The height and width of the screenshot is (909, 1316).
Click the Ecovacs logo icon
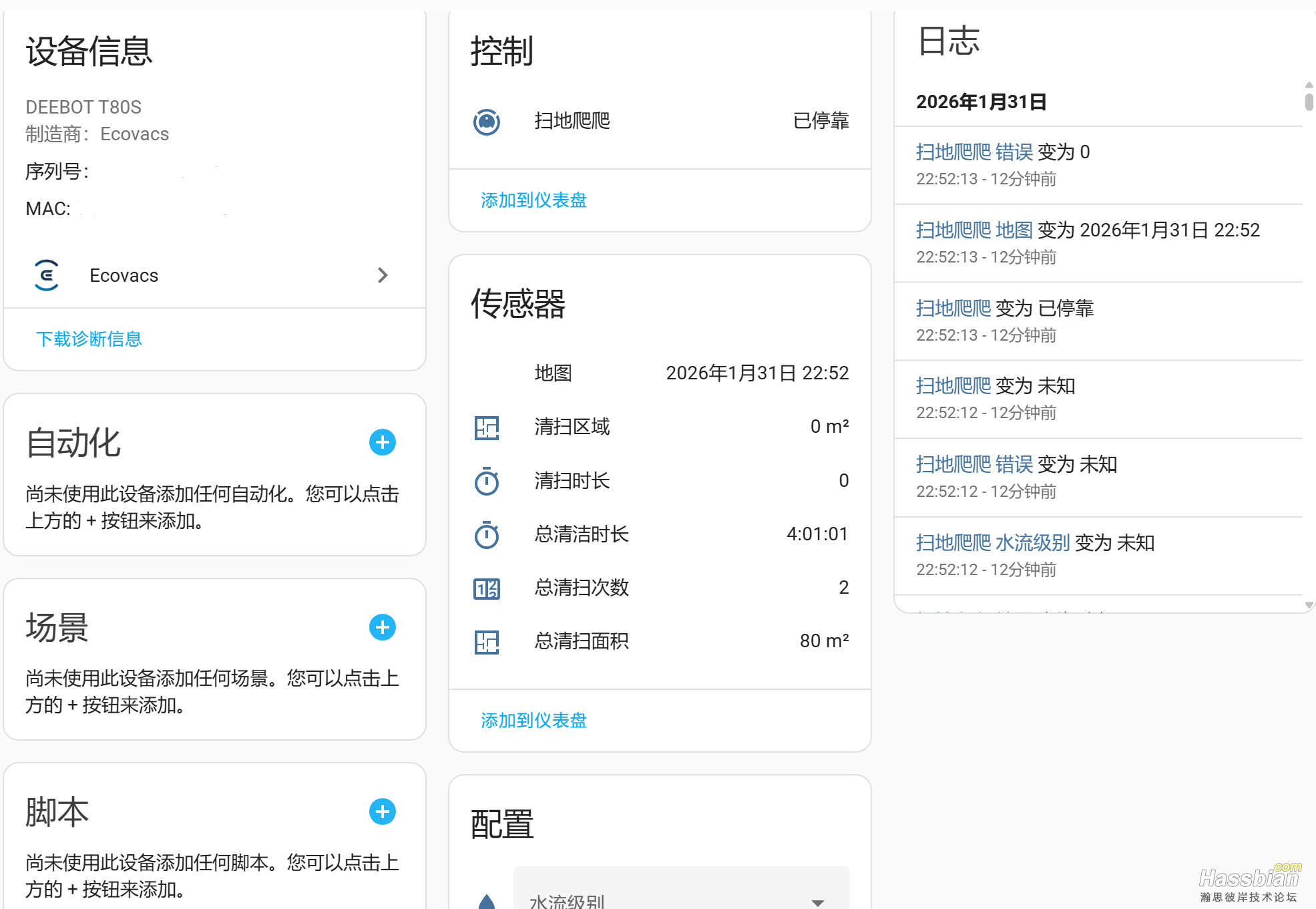click(47, 275)
